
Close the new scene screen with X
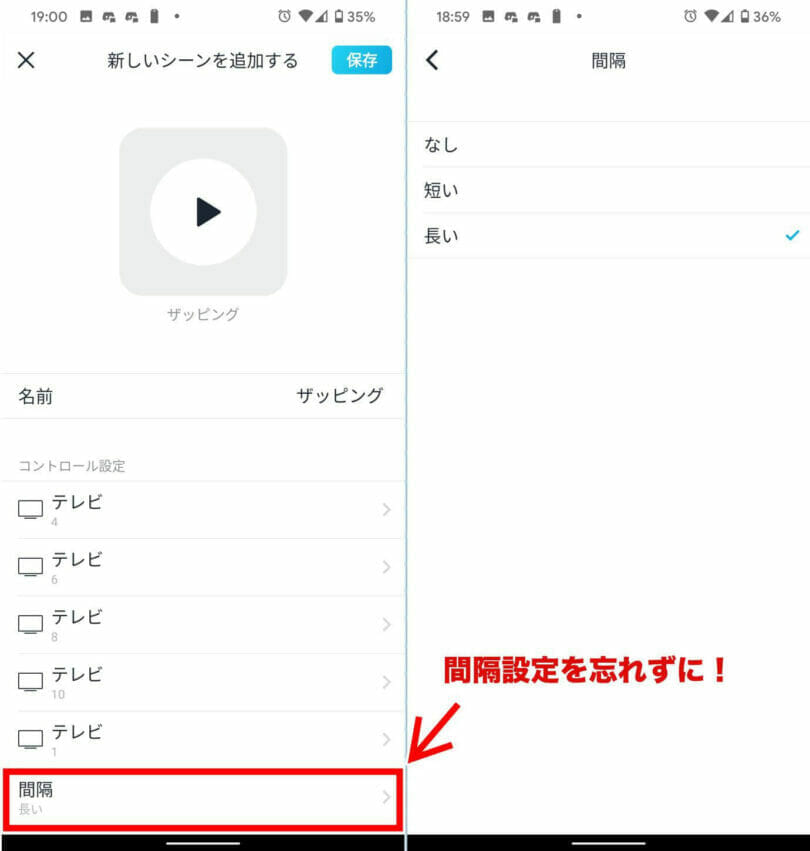(26, 60)
